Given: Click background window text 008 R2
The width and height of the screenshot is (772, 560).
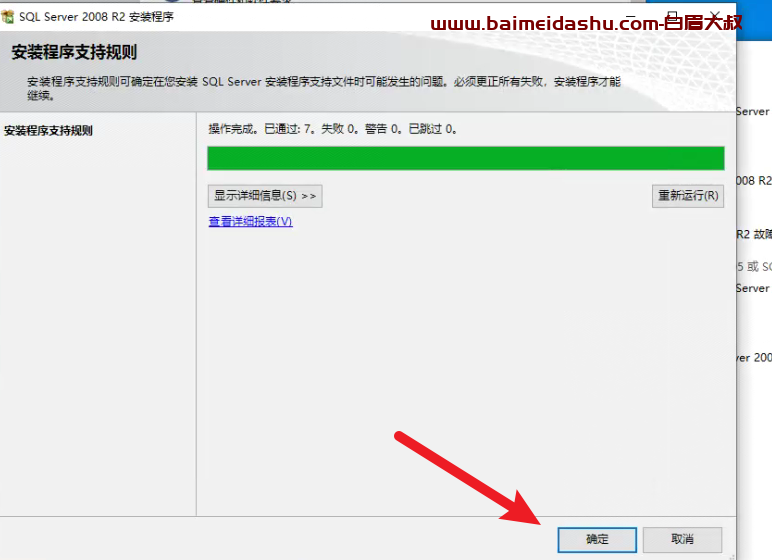Looking at the screenshot, I should [x=754, y=181].
